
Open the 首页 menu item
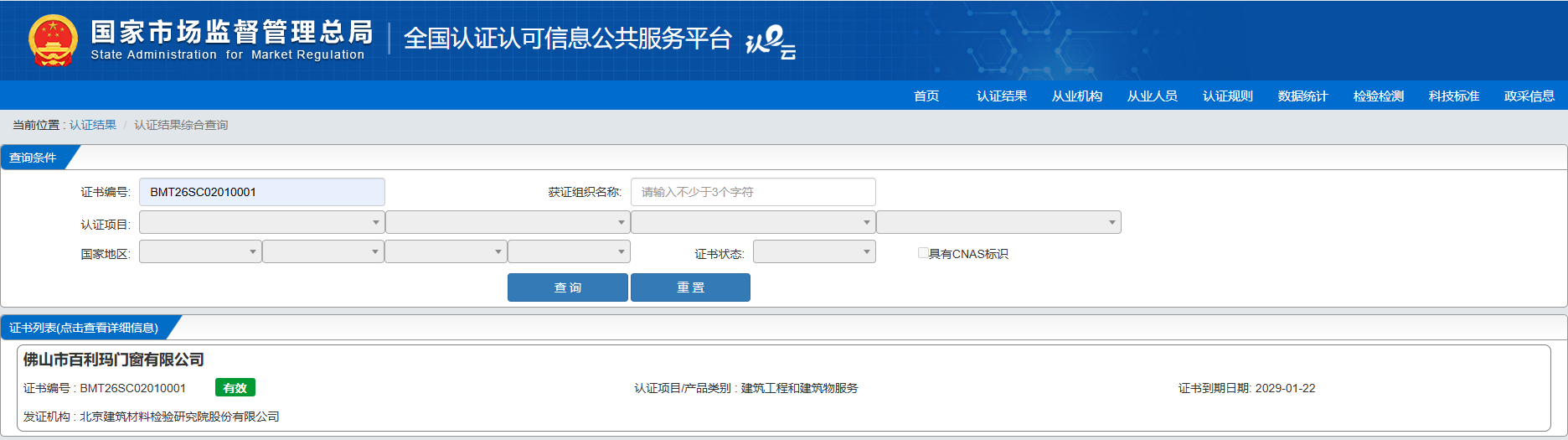point(926,96)
